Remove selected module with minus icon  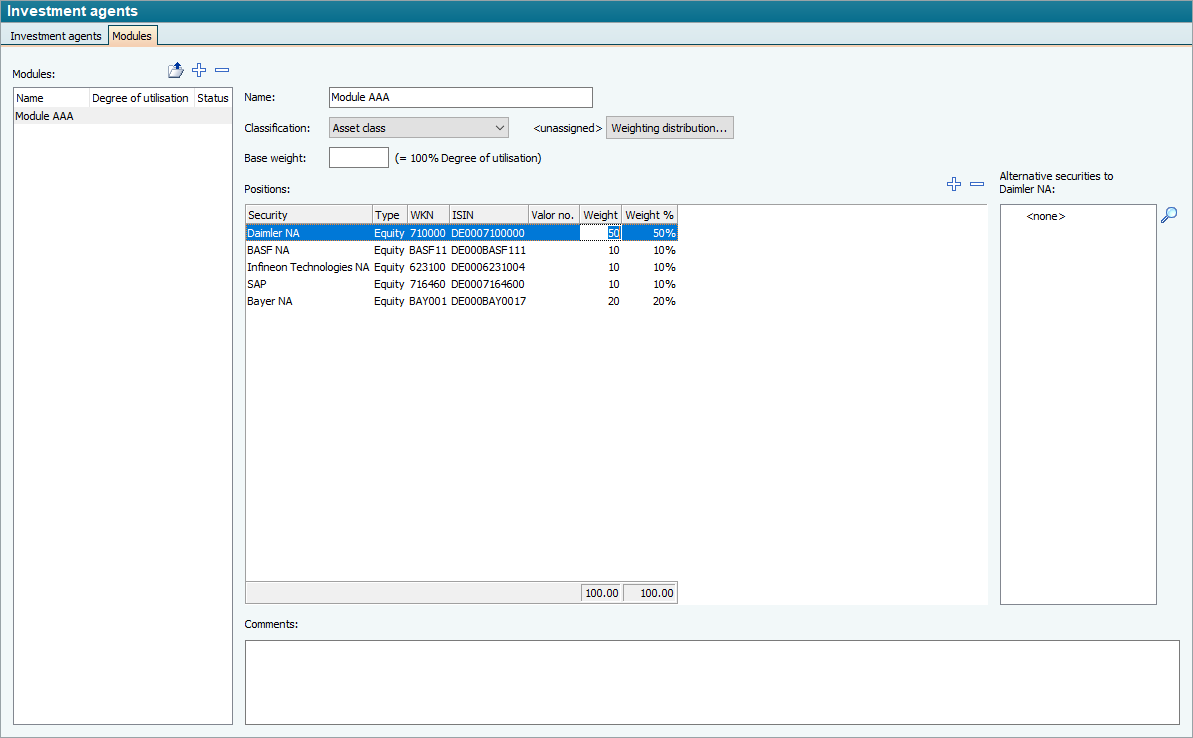point(222,70)
